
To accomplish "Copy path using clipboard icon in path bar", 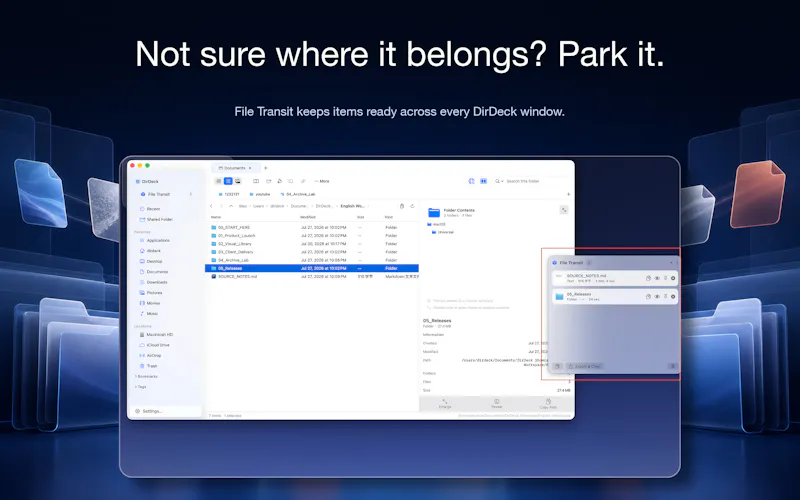I will tap(402, 206).
